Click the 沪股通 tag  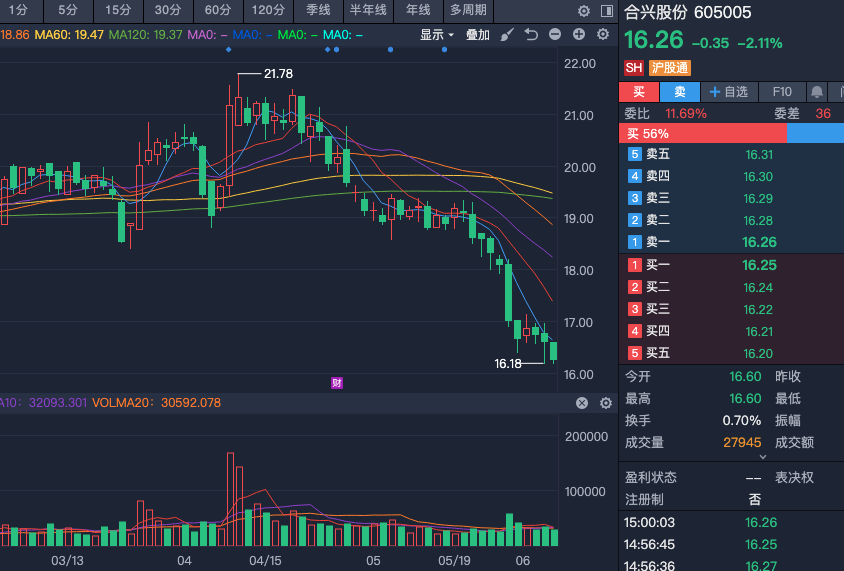(x=670, y=68)
